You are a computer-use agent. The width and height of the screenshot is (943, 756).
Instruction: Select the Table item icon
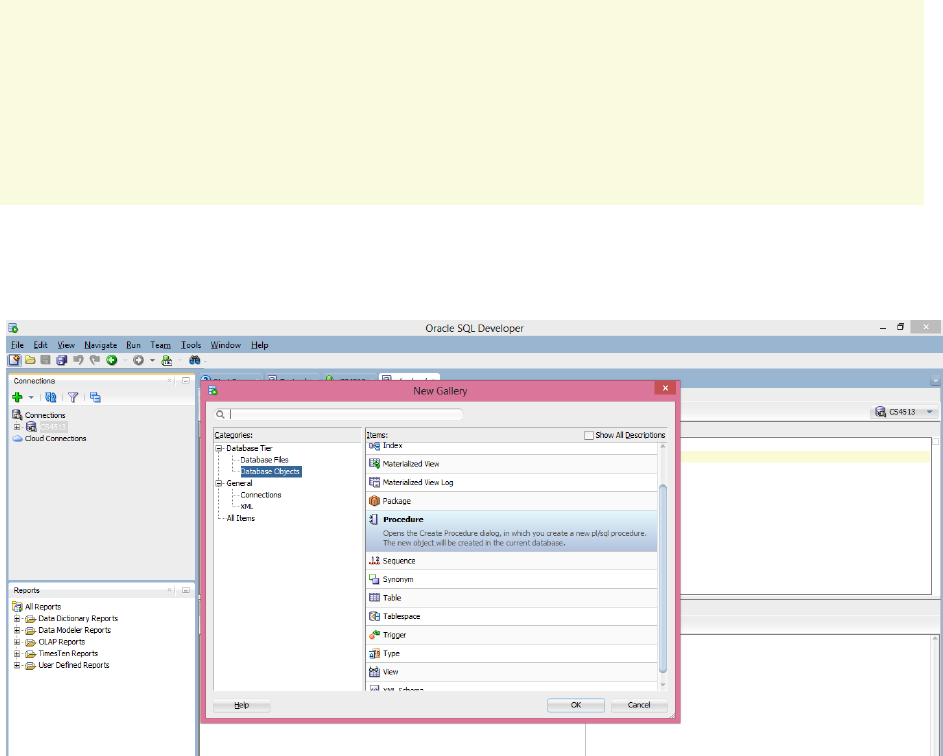pyautogui.click(x=374, y=598)
